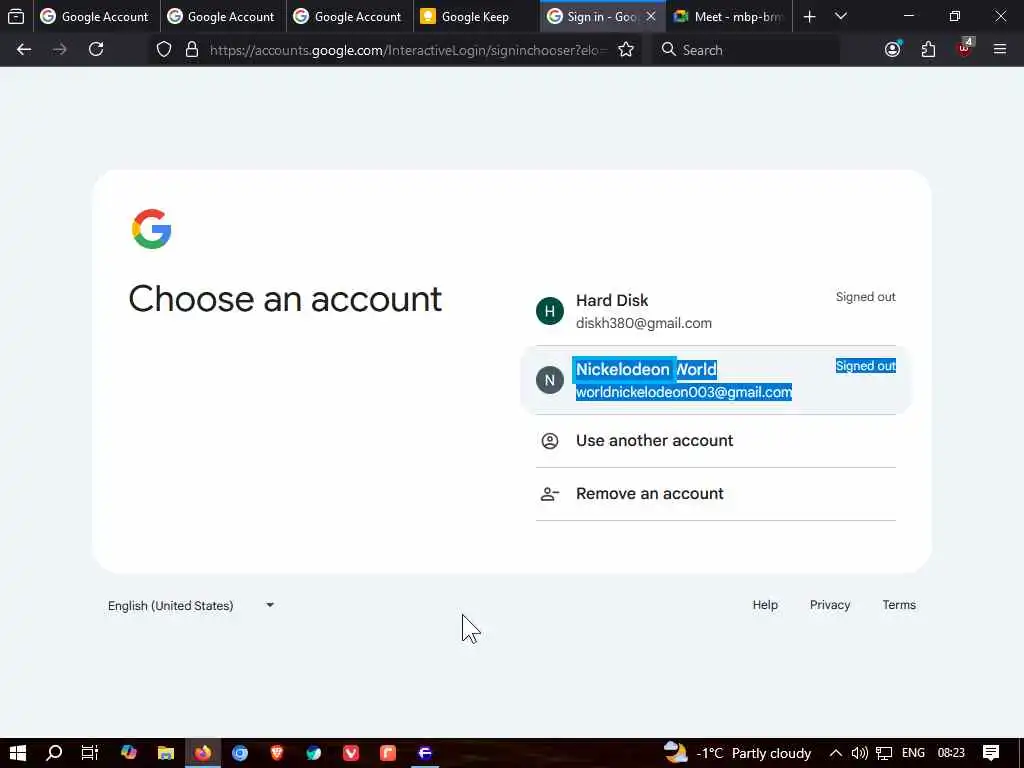The width and height of the screenshot is (1024, 768).
Task: Close the Sign in tab
Action: [x=650, y=16]
